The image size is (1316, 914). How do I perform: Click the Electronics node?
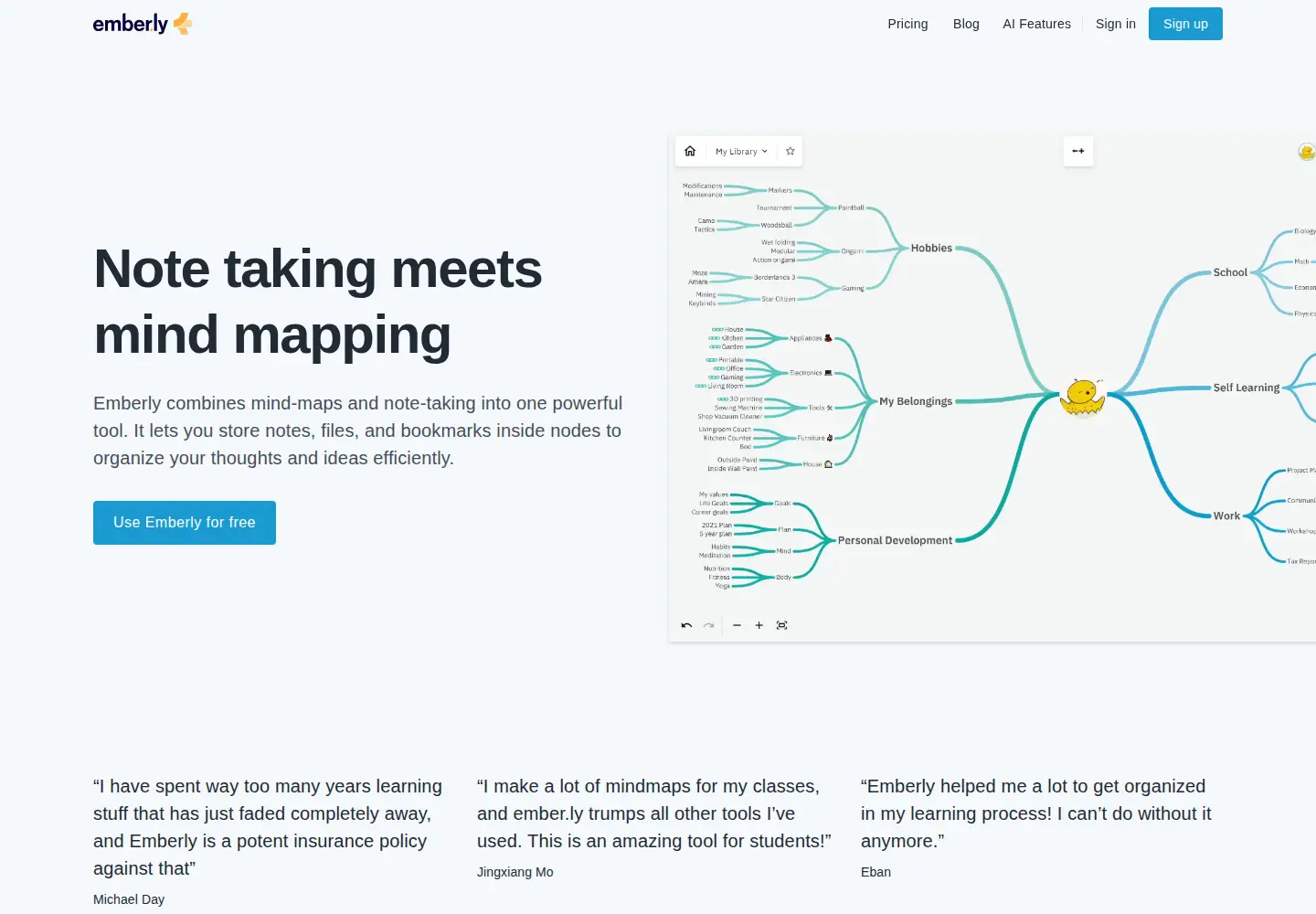tap(811, 373)
